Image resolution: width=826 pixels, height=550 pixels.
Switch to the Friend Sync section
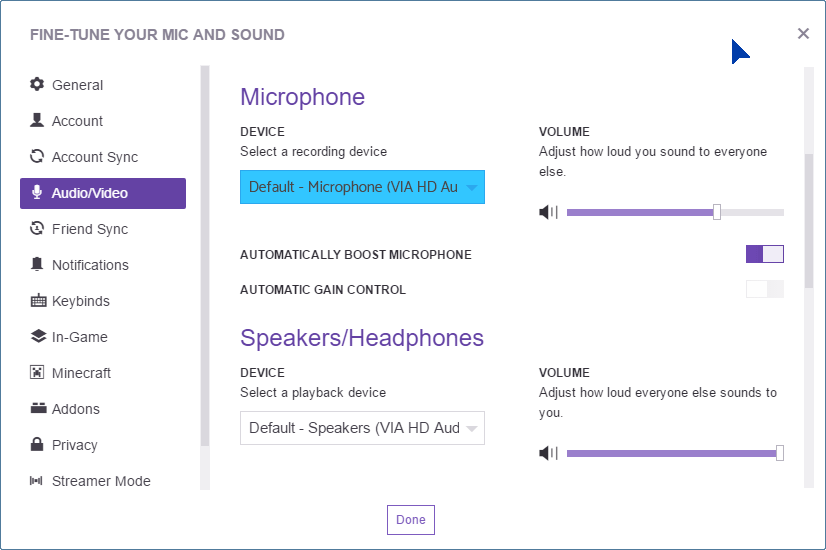pyautogui.click(x=90, y=229)
